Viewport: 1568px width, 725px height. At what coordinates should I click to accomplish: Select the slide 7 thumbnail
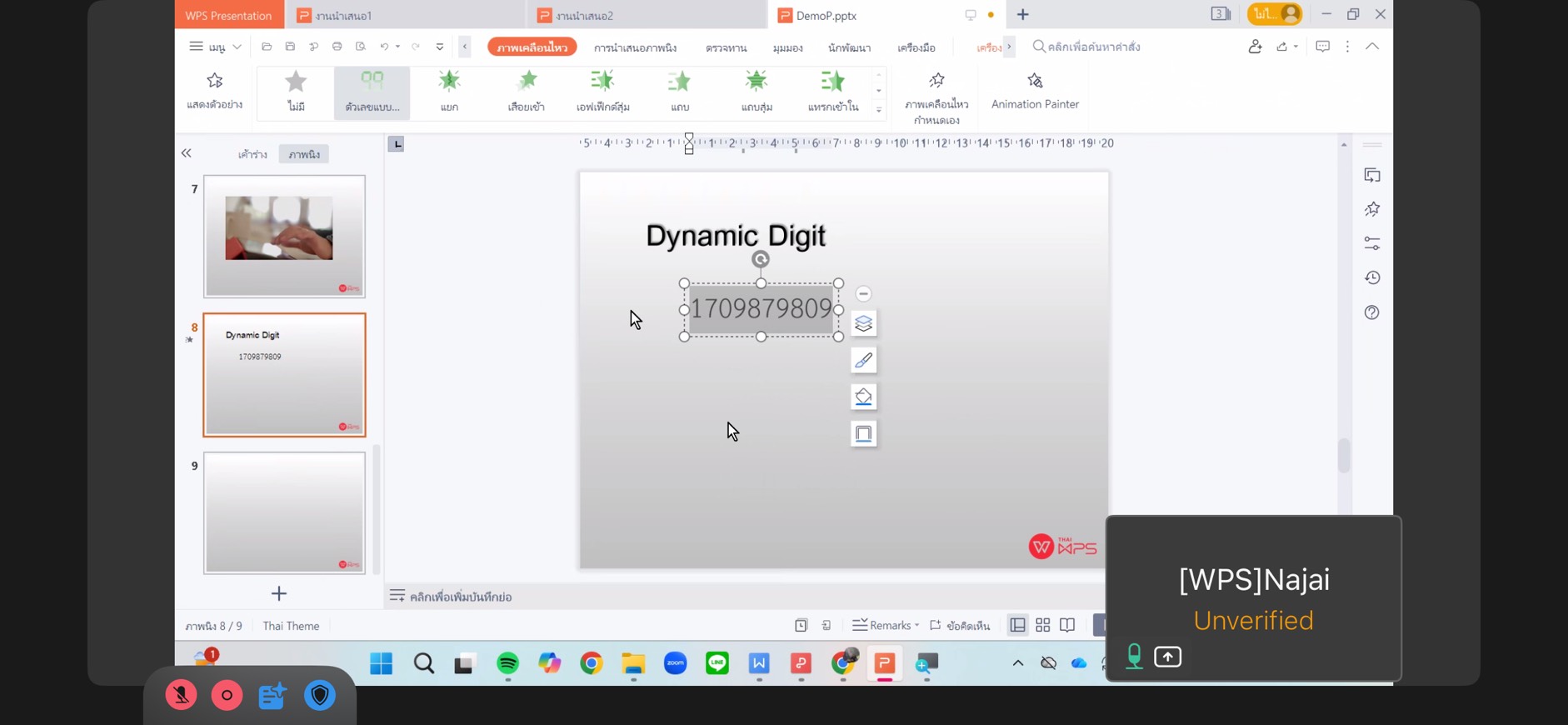click(284, 236)
